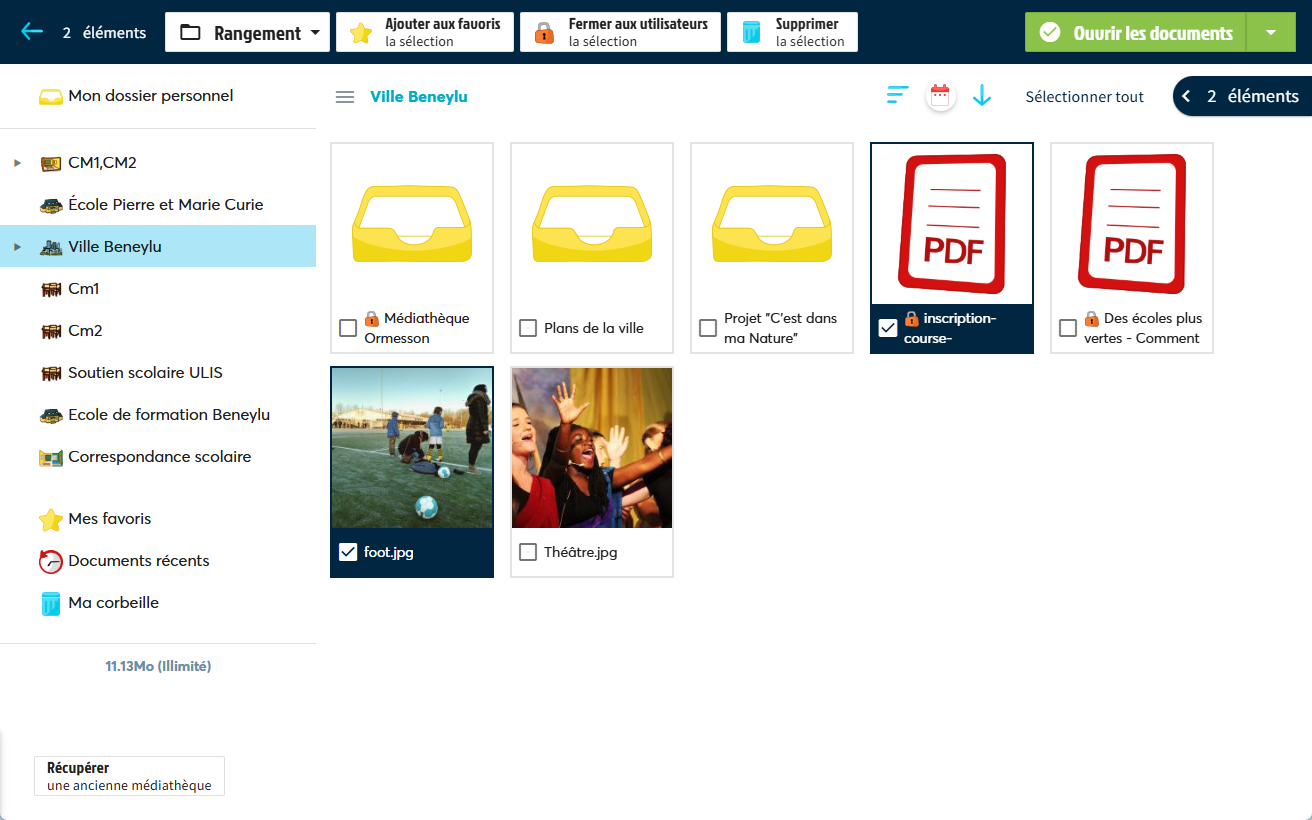
Task: Click Sélectionner tout
Action: click(1084, 97)
